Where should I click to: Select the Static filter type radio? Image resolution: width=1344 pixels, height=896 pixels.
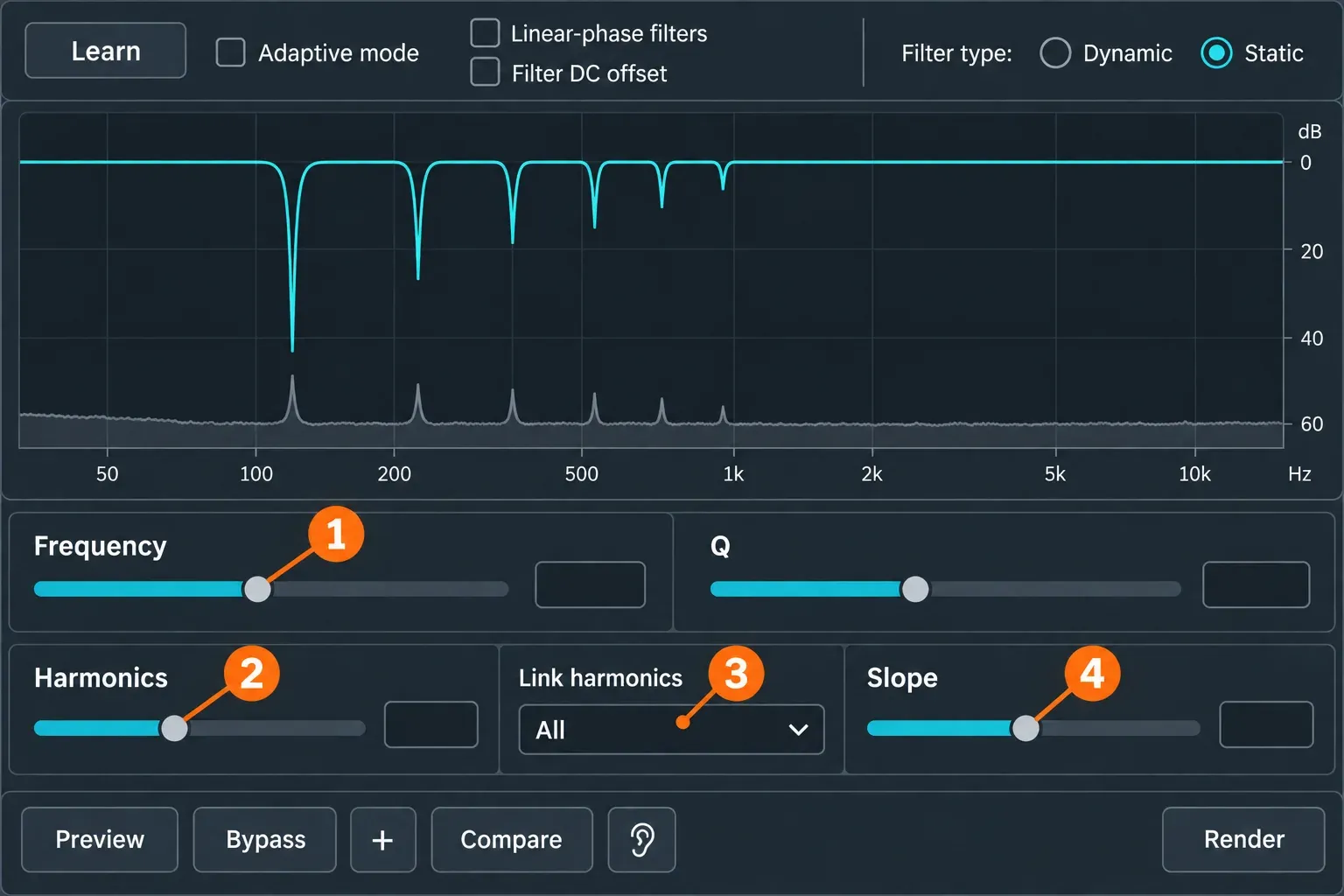point(1216,52)
